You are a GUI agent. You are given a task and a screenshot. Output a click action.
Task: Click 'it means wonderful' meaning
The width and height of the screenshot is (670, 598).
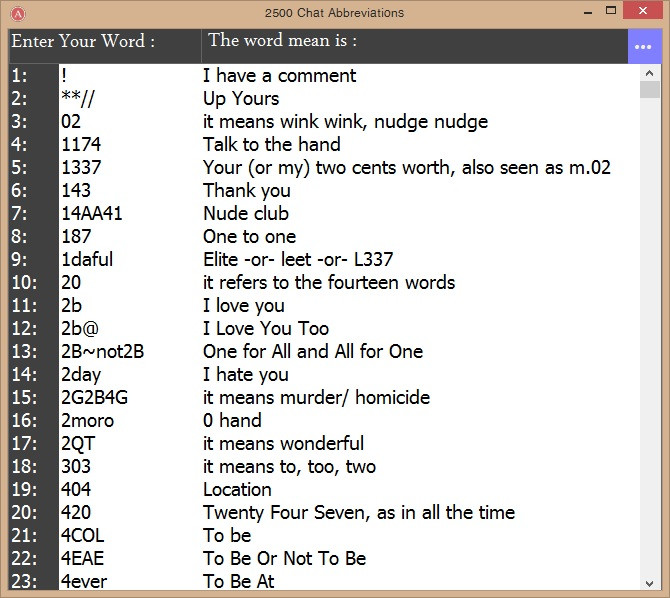[283, 444]
